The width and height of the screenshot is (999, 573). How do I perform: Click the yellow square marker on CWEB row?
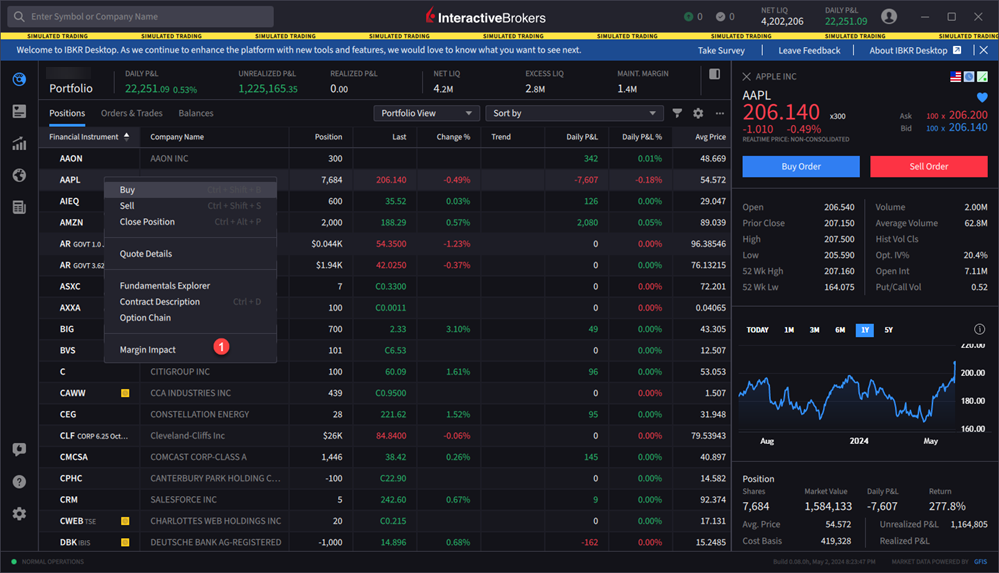pyautogui.click(x=125, y=521)
